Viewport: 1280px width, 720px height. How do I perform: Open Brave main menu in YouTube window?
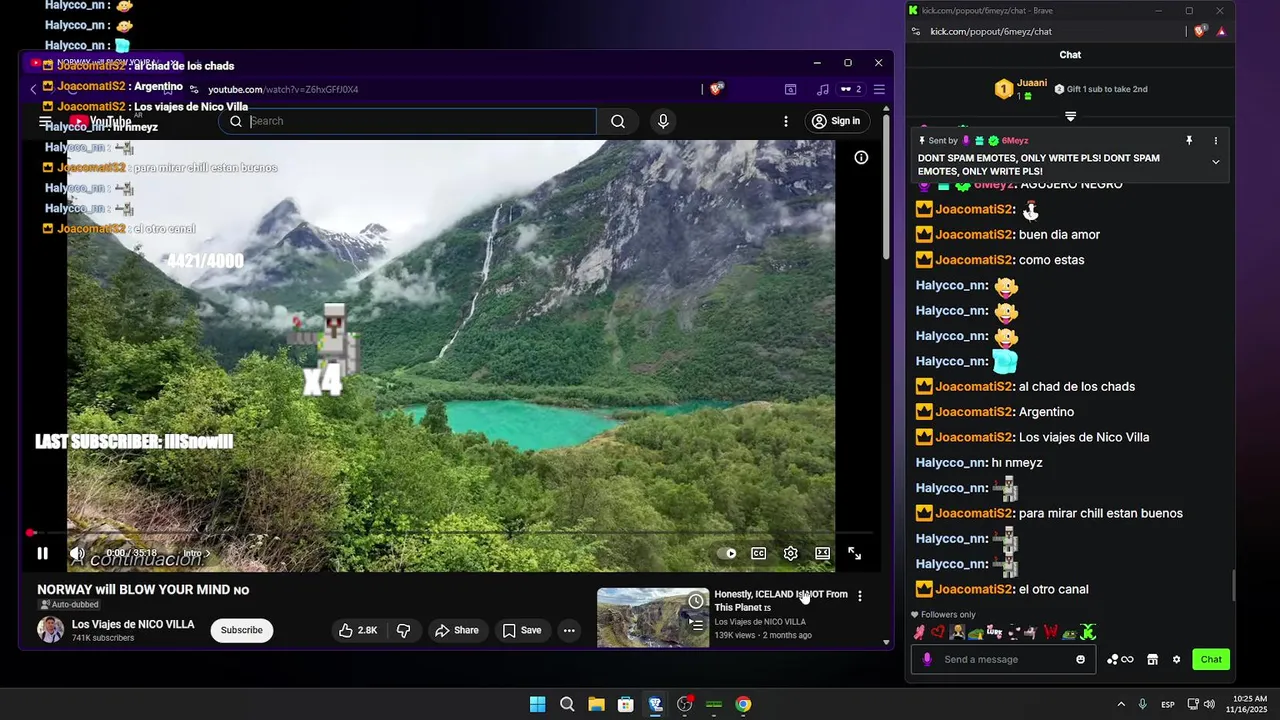tap(879, 89)
